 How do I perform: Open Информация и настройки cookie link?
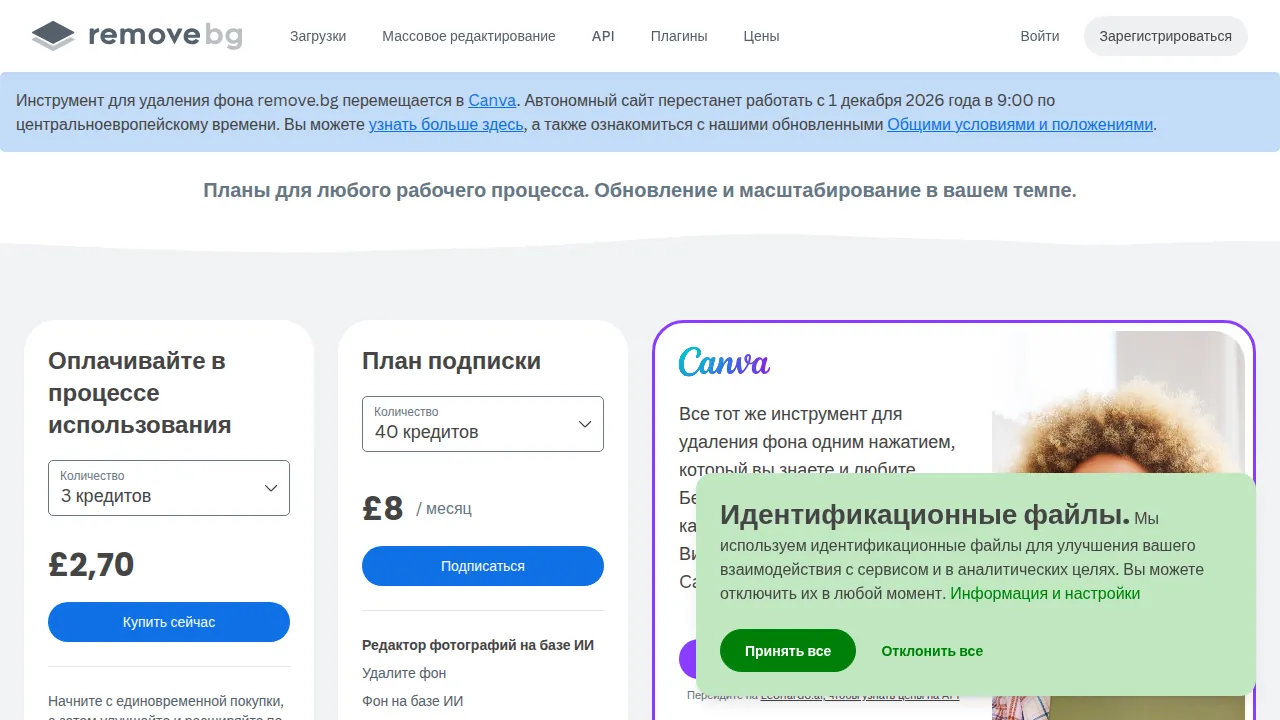(1045, 593)
